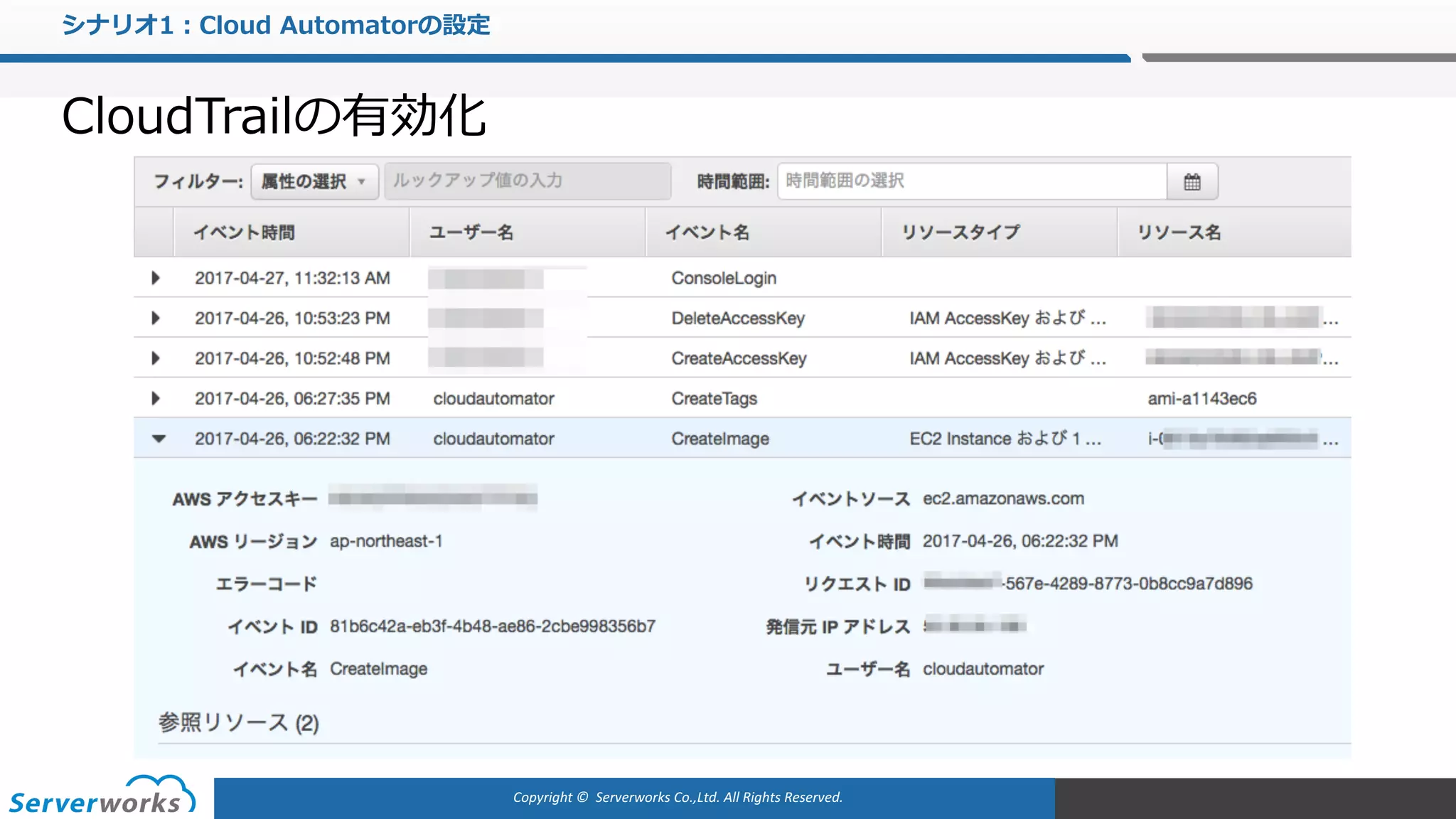The height and width of the screenshot is (819, 1456).
Task: Select event time 2017-04-26, 06:27:35 PM
Action: pos(292,398)
